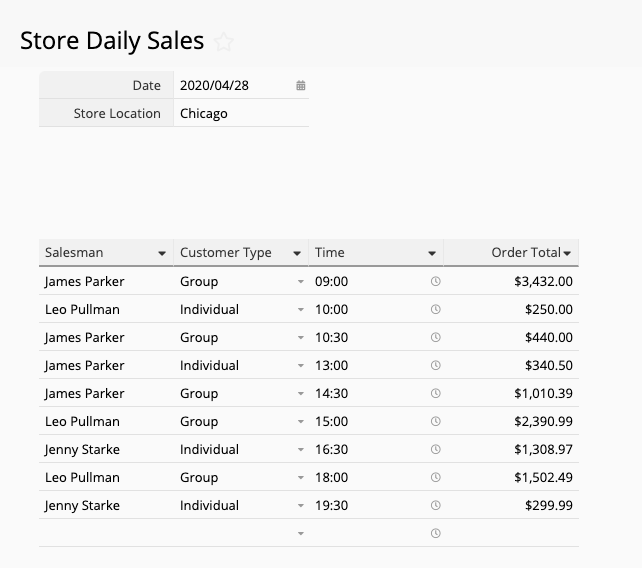Select the $340.50 order total cell
This screenshot has width=642, height=568.
pyautogui.click(x=511, y=365)
